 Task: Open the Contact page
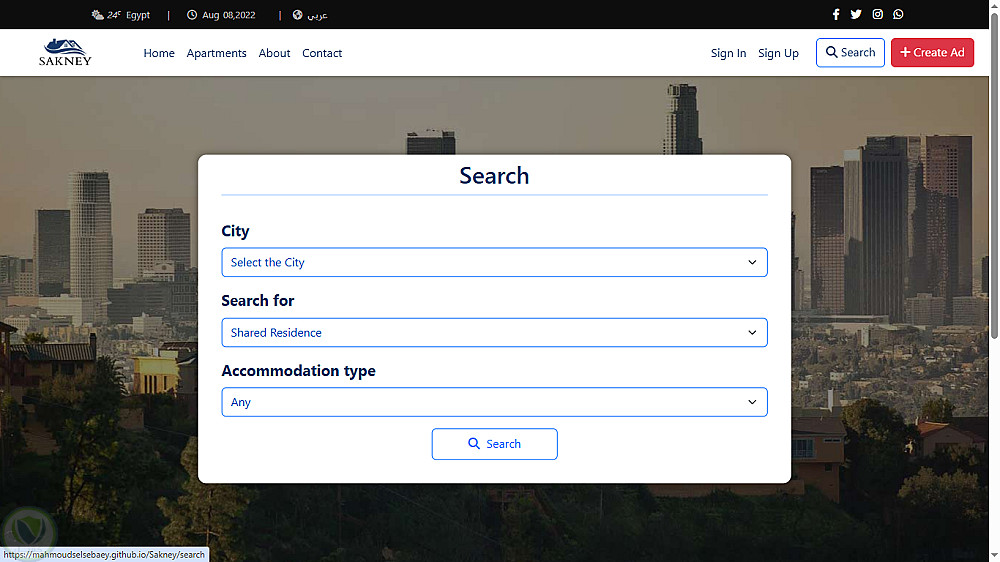[x=322, y=53]
